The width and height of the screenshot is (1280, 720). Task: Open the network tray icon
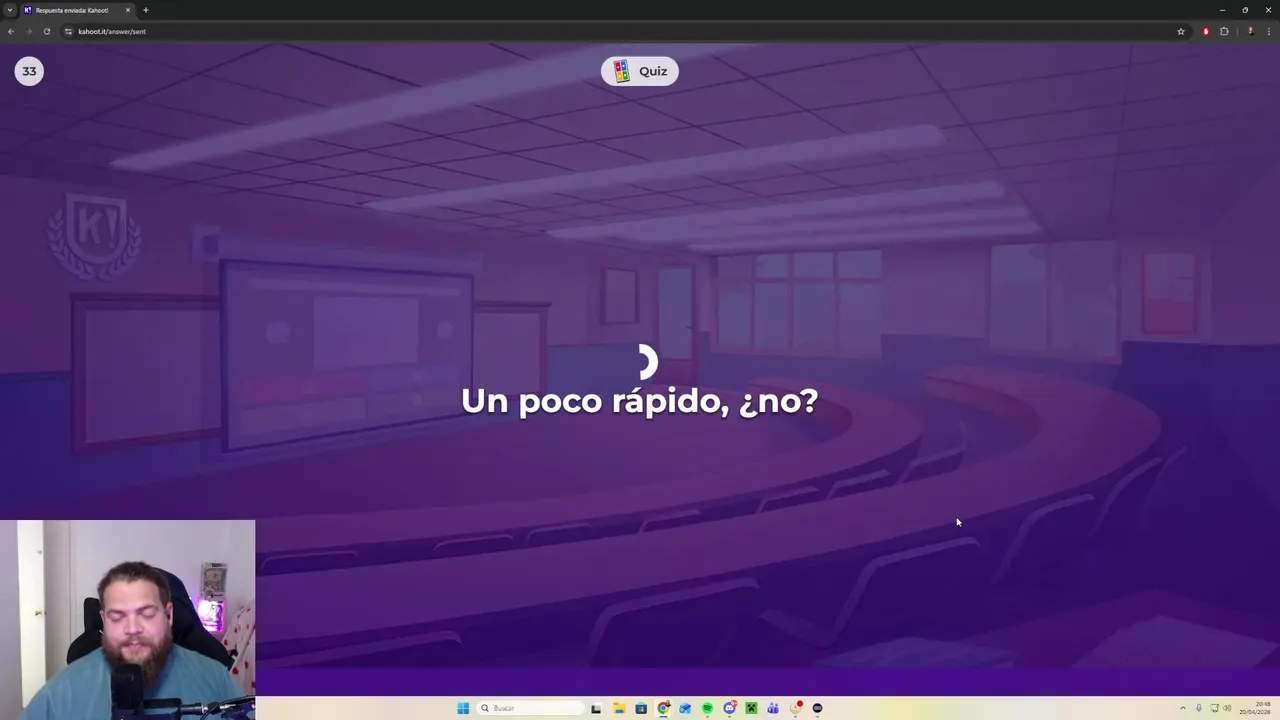point(1216,708)
